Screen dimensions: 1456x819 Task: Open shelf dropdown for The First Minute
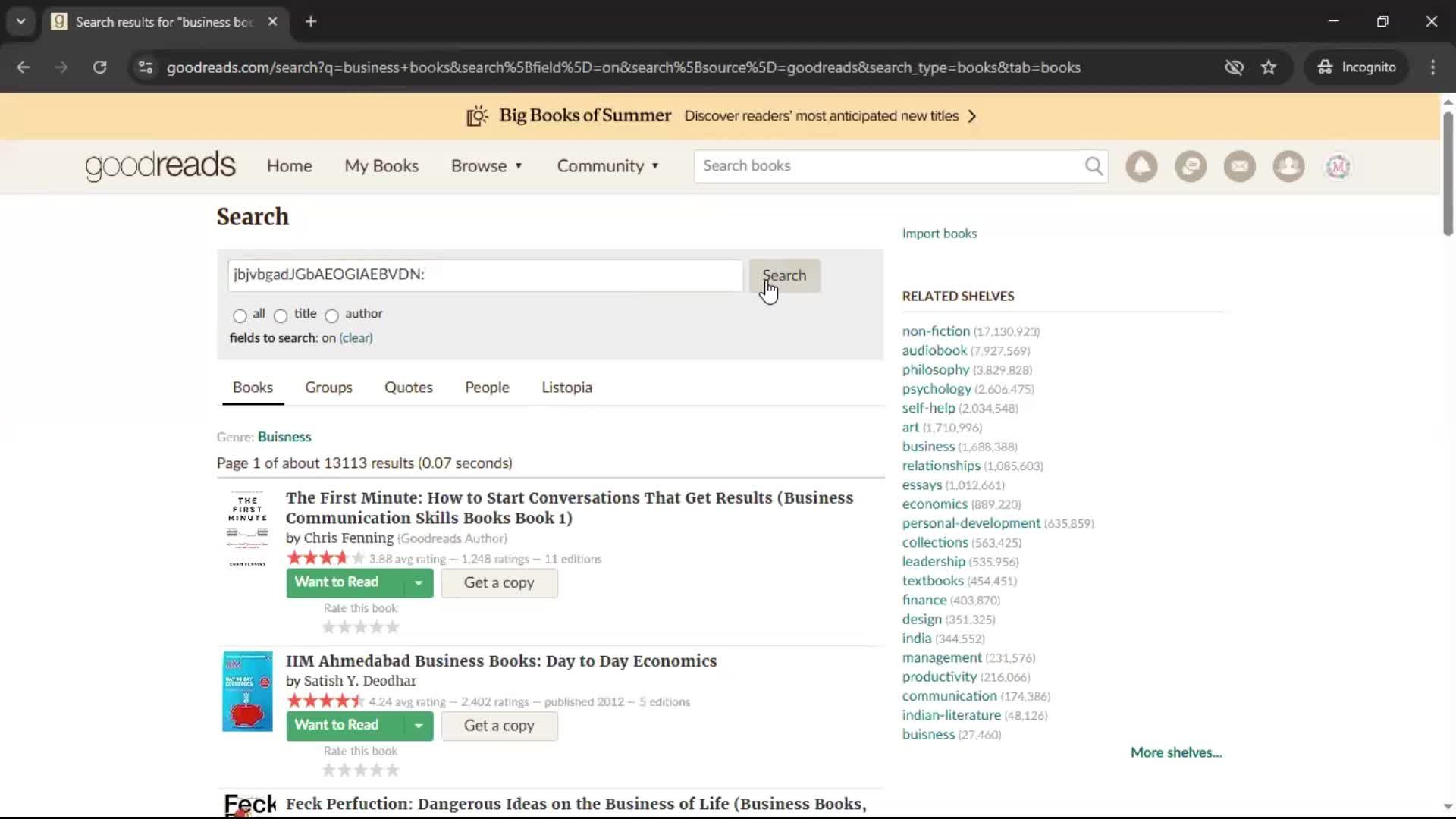click(x=418, y=583)
